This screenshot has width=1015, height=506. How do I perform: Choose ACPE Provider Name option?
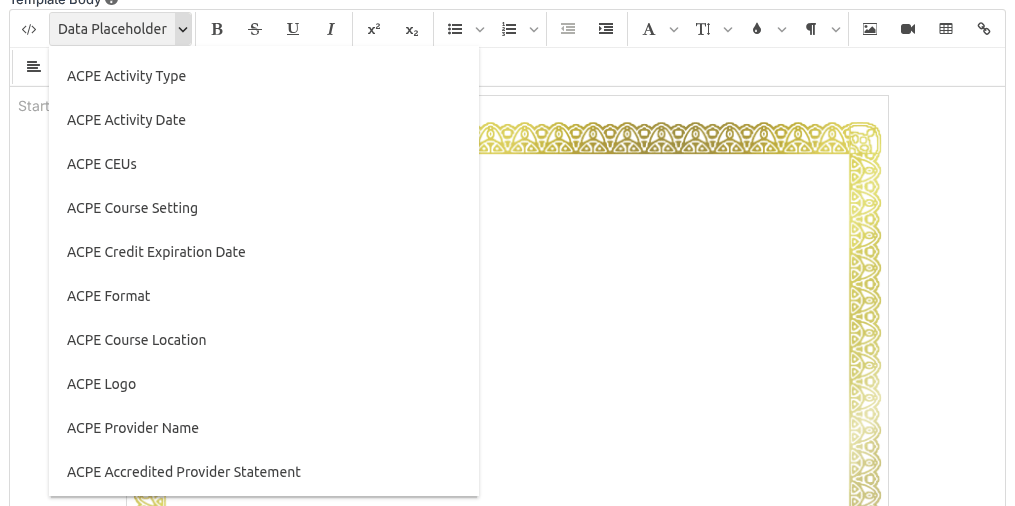coord(264,428)
